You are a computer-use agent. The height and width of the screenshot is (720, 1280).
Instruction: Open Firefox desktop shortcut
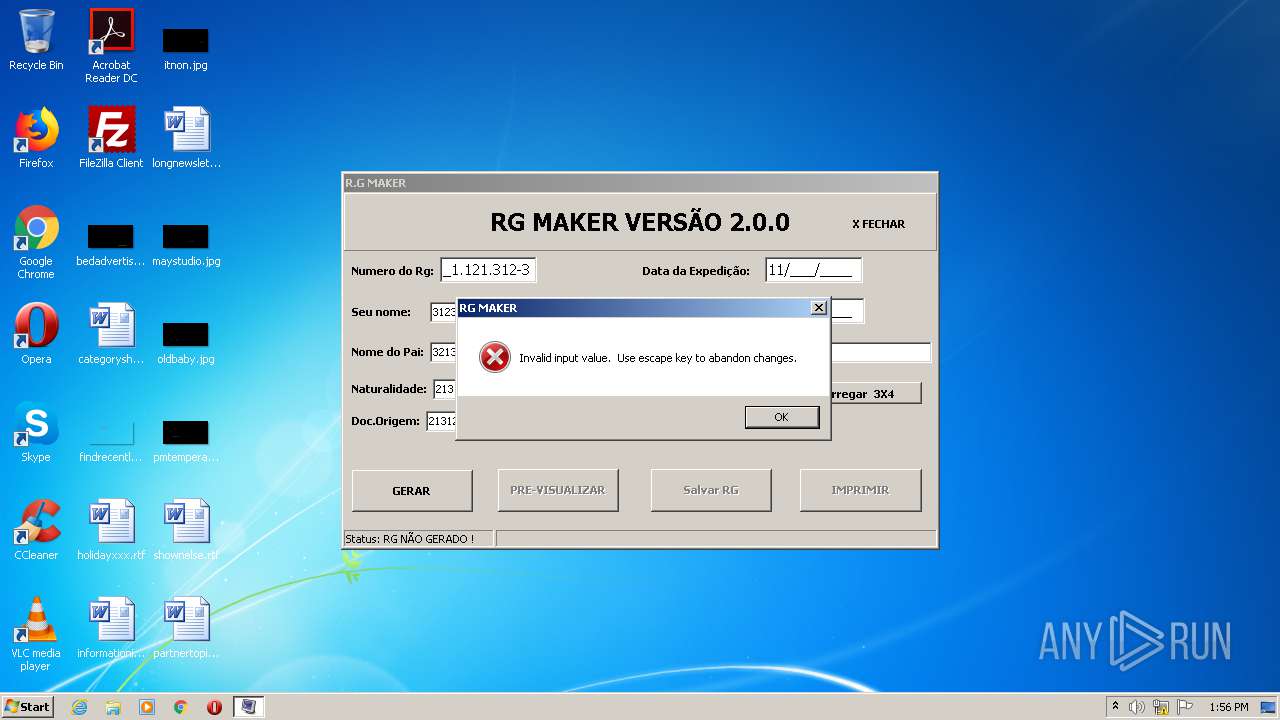[x=36, y=138]
